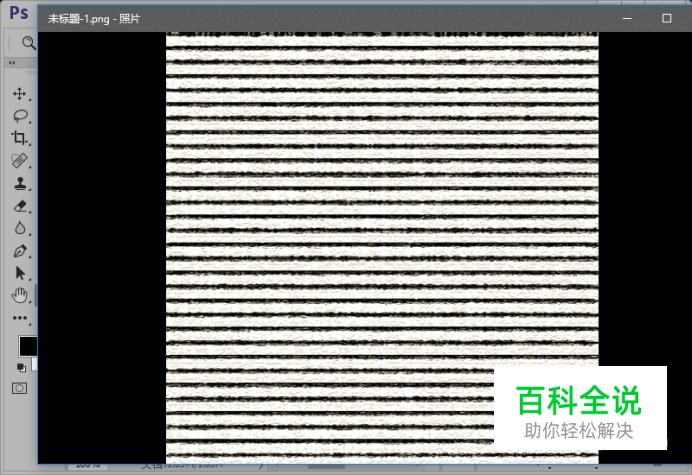Select the Move tool
The image size is (692, 475).
coord(19,94)
